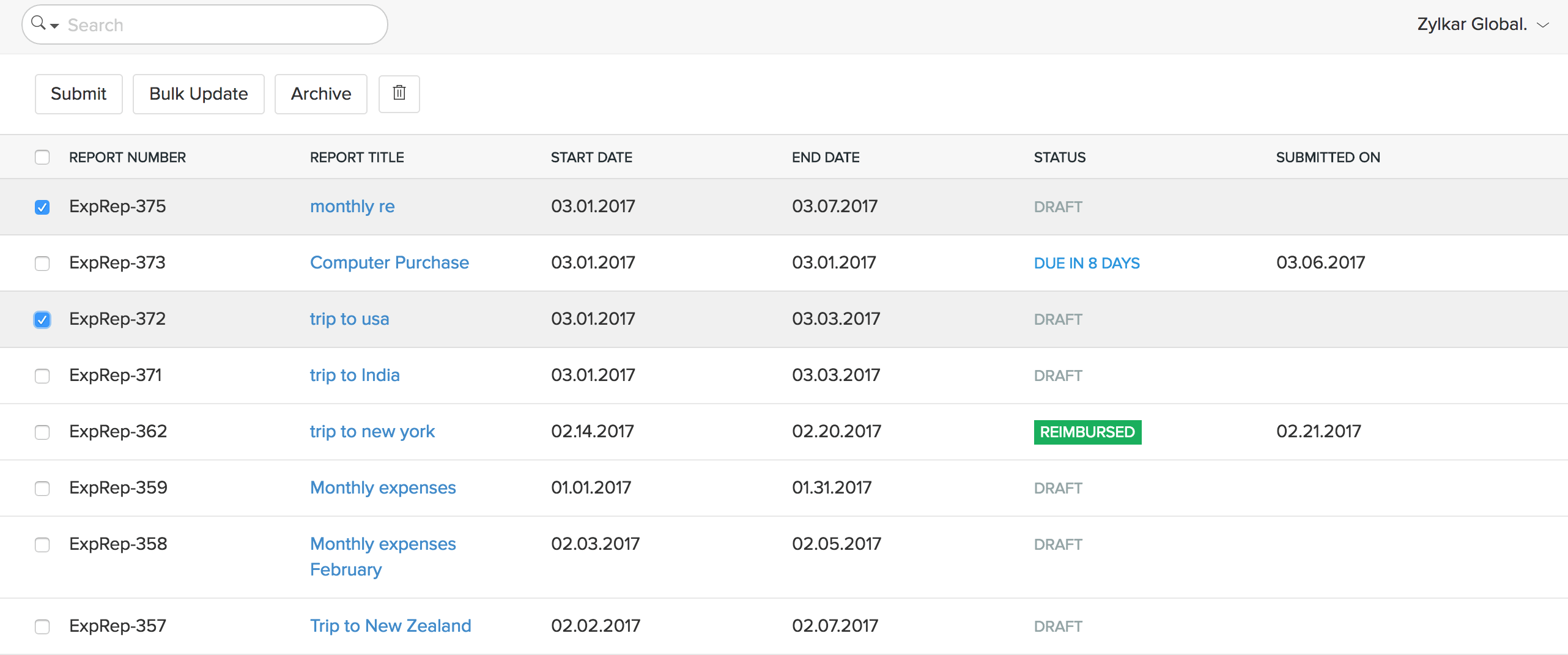Open the "Trip to New Zealand" report
1568x655 pixels.
tap(390, 626)
